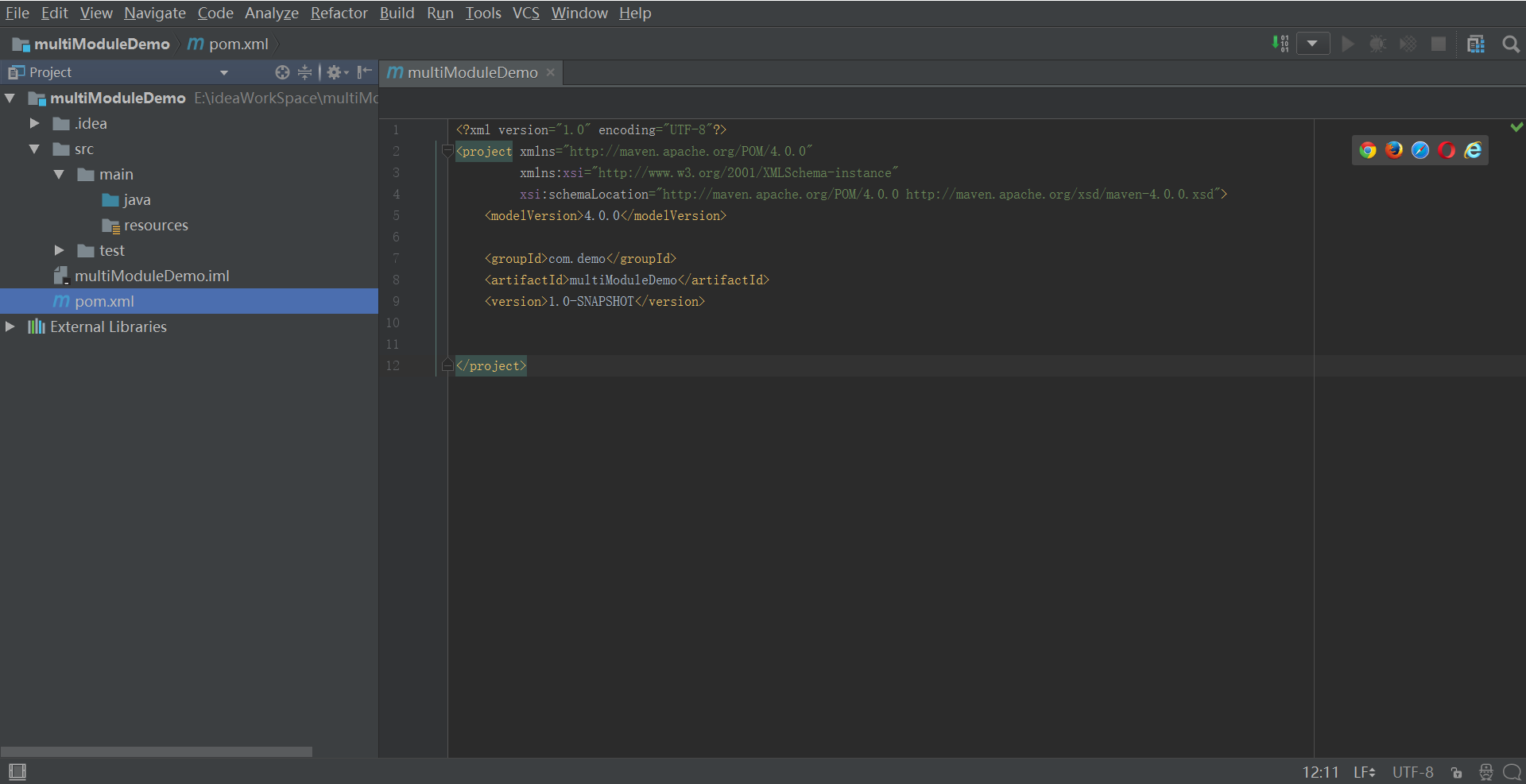
Task: Click the Search Everywhere magnifier icon
Action: 1511,44
